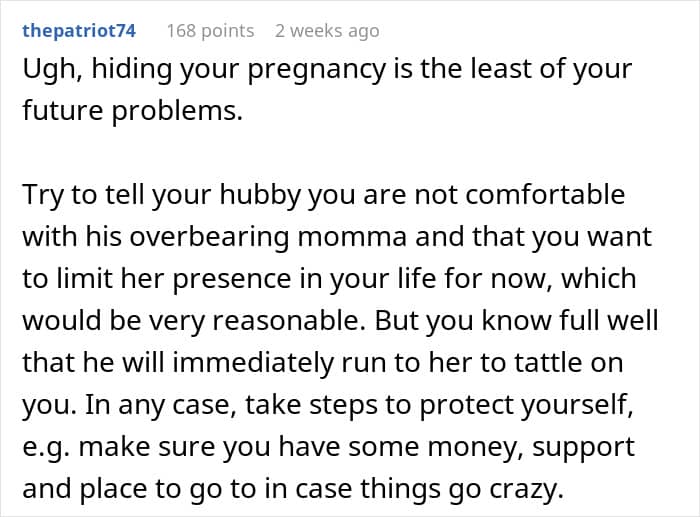Click the line ending with future problems.
Screen dimensions: 700x517
[133, 111]
